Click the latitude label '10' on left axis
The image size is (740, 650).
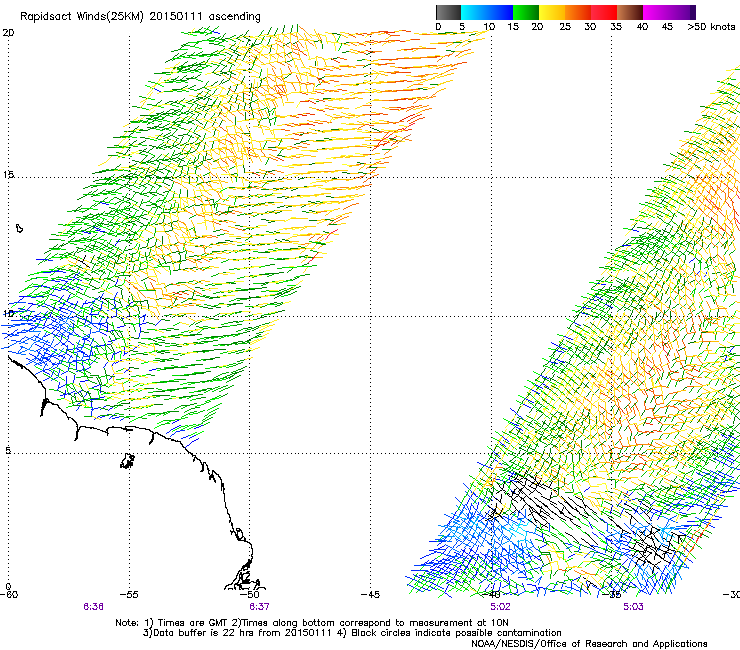pyautogui.click(x=8, y=313)
